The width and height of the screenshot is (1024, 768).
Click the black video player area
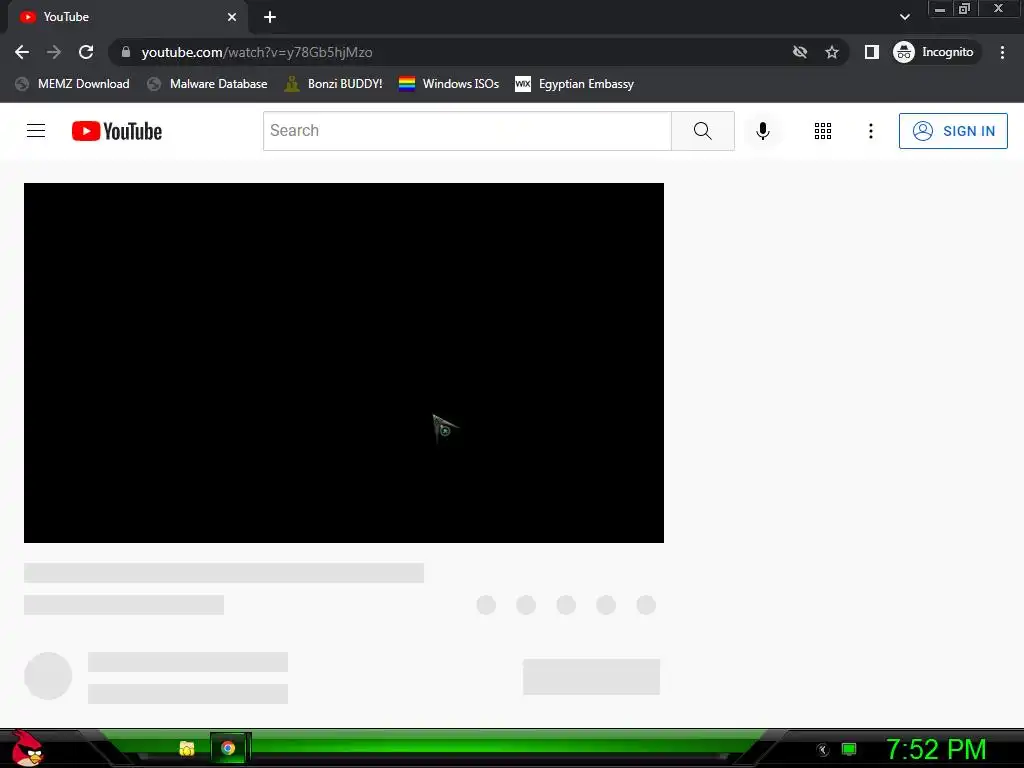tap(344, 362)
